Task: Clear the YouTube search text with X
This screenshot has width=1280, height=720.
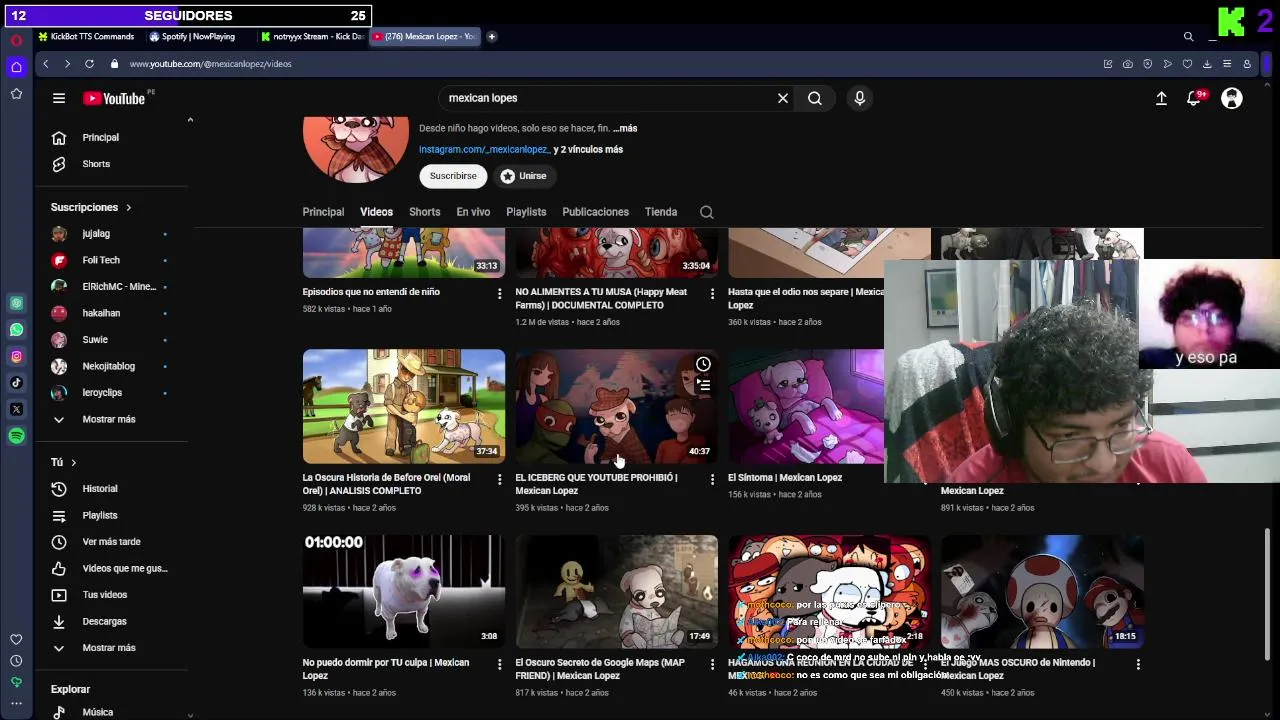Action: [783, 98]
